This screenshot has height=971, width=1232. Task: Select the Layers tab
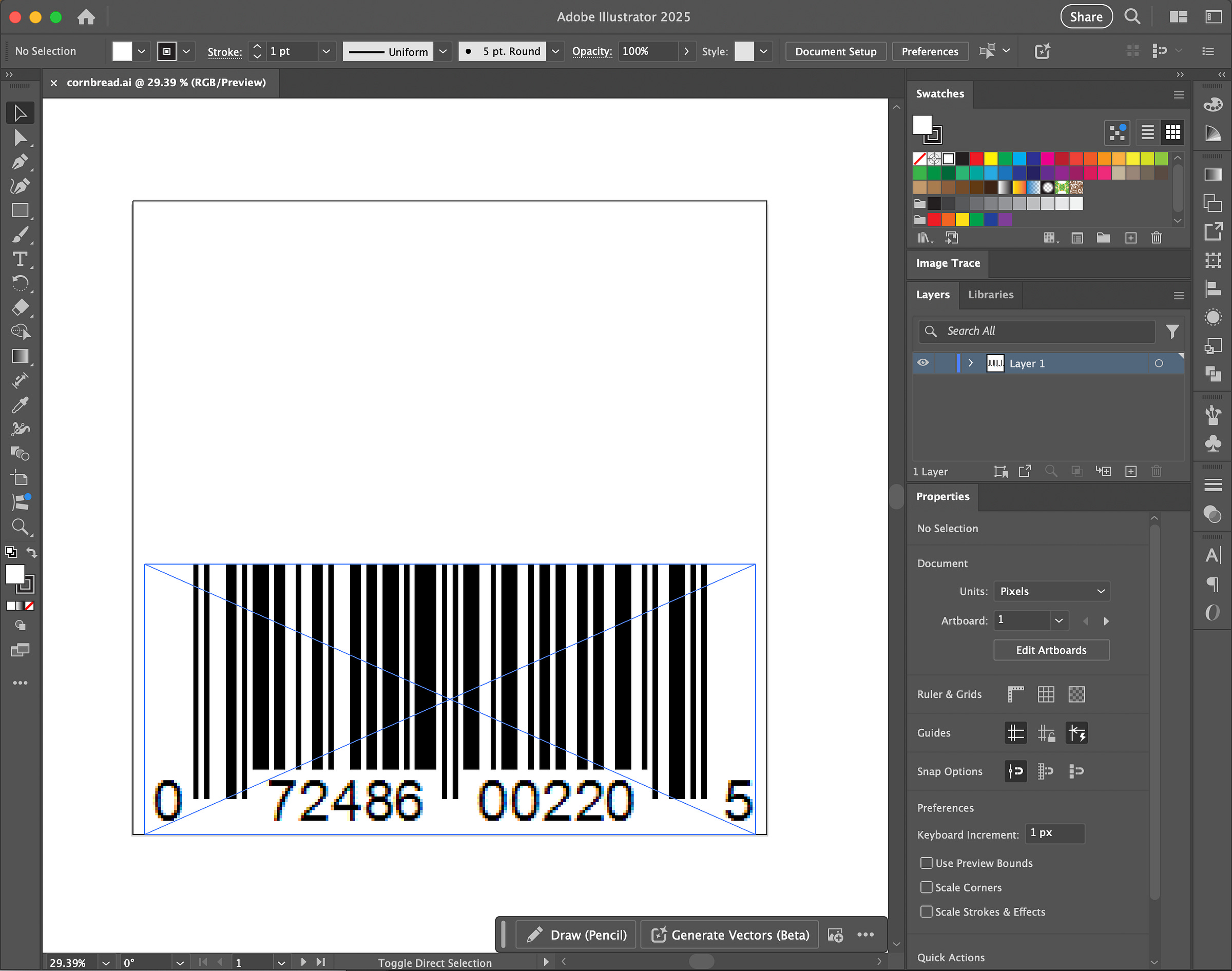pyautogui.click(x=932, y=295)
